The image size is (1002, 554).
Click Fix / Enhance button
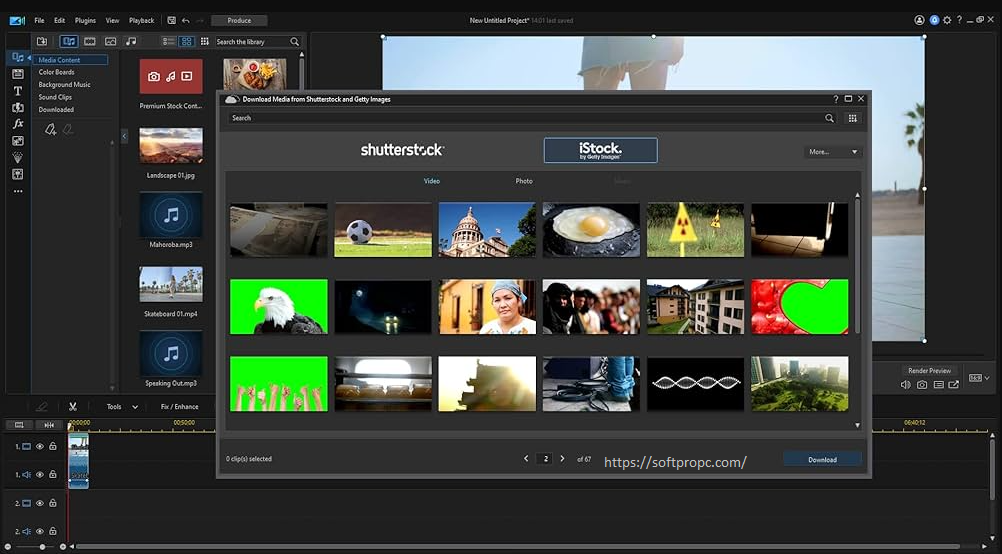(x=180, y=406)
